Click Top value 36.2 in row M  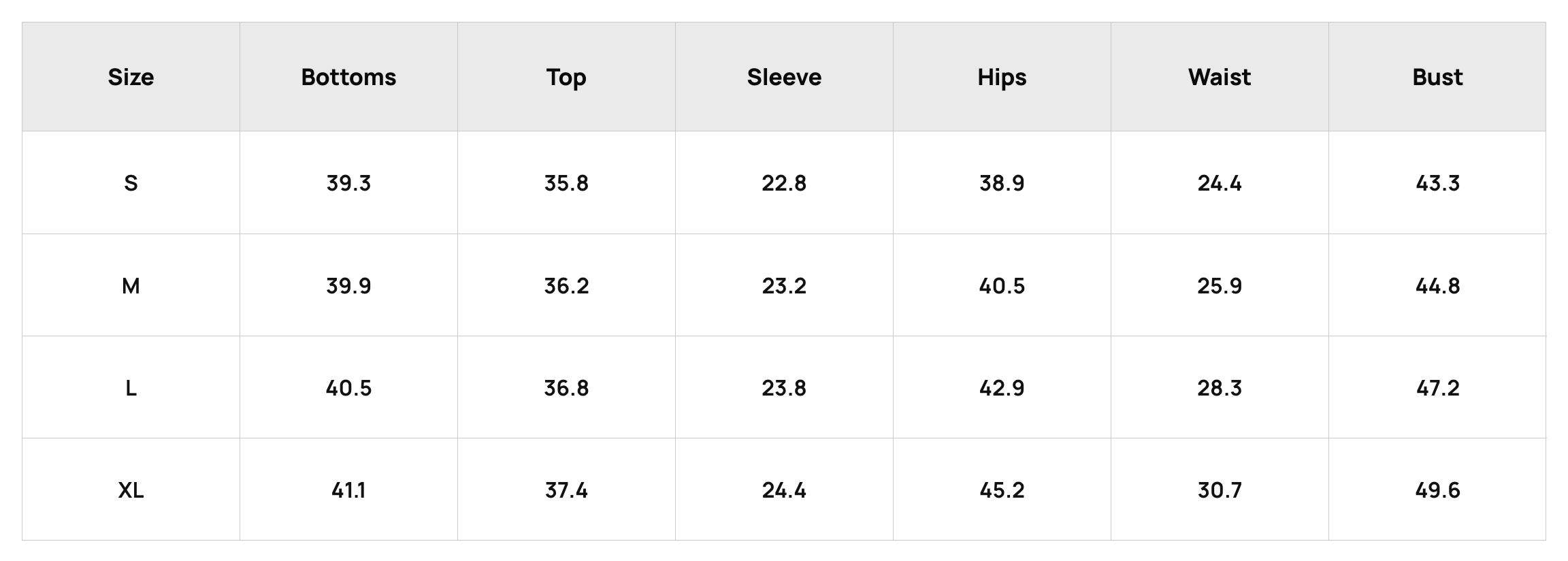tap(566, 286)
